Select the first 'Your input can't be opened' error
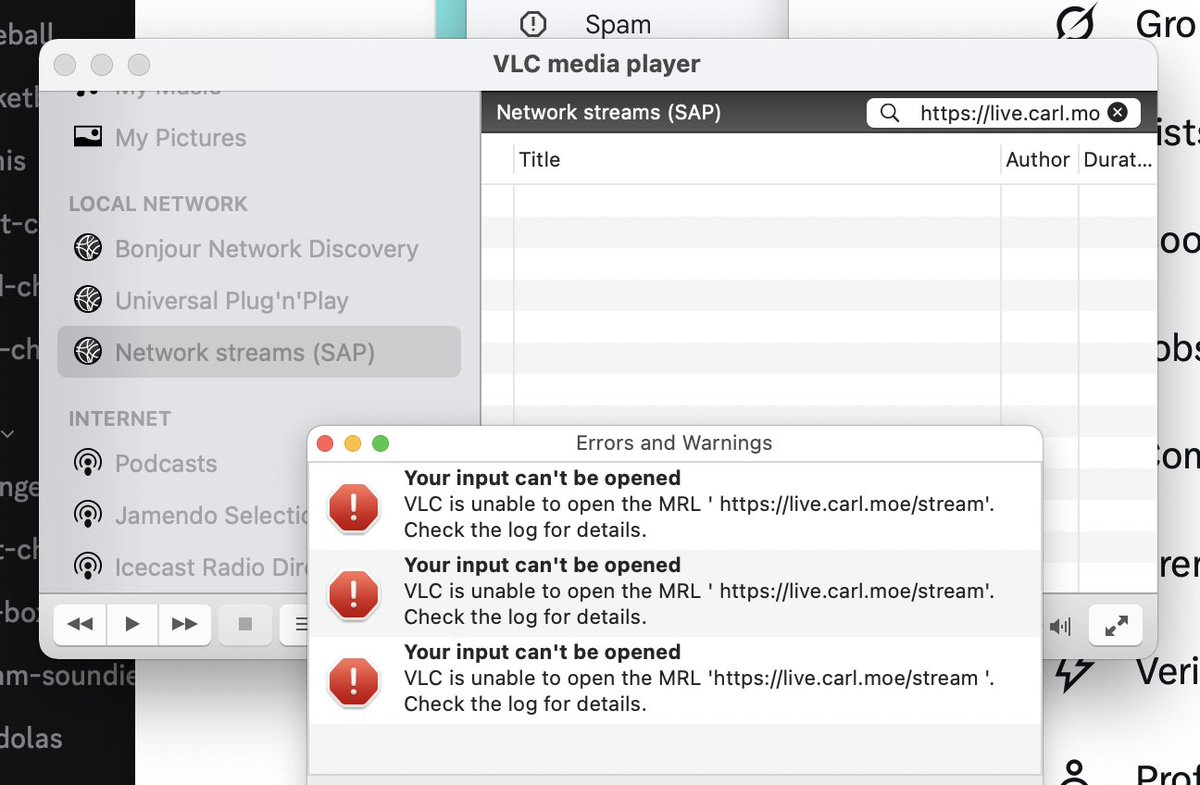 coord(675,505)
